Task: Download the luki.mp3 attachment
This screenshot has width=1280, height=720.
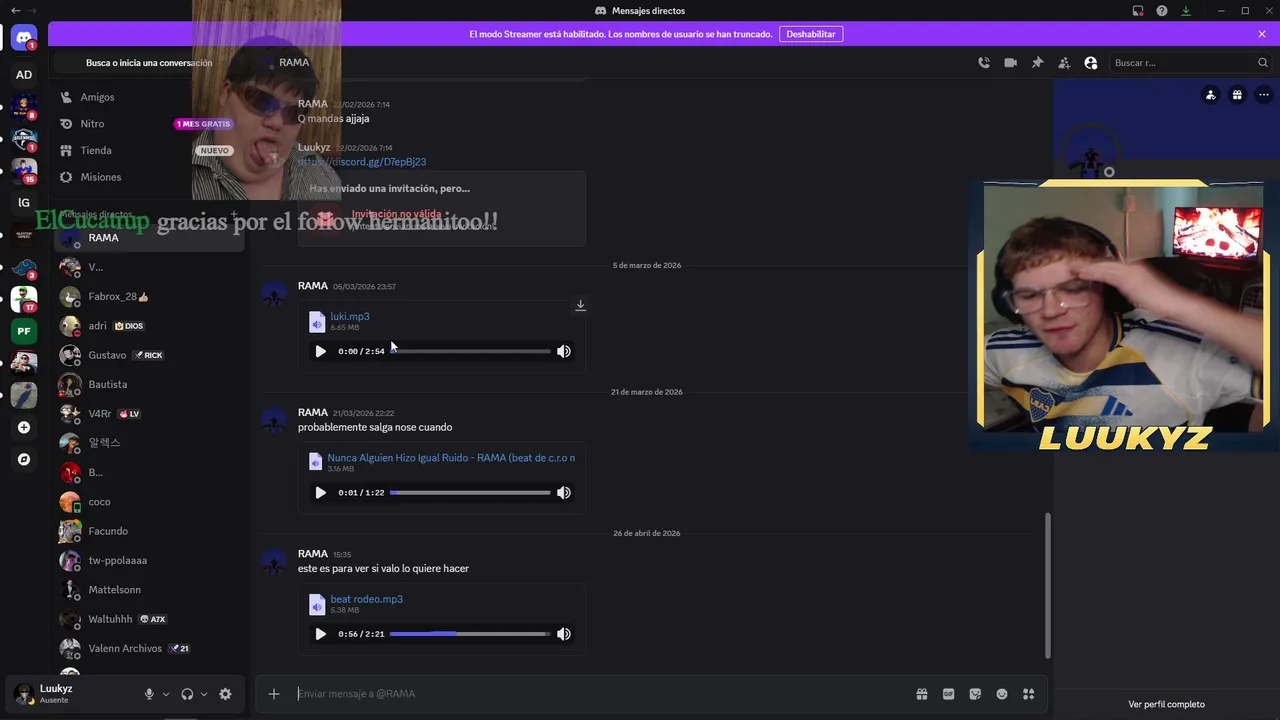Action: (x=580, y=306)
